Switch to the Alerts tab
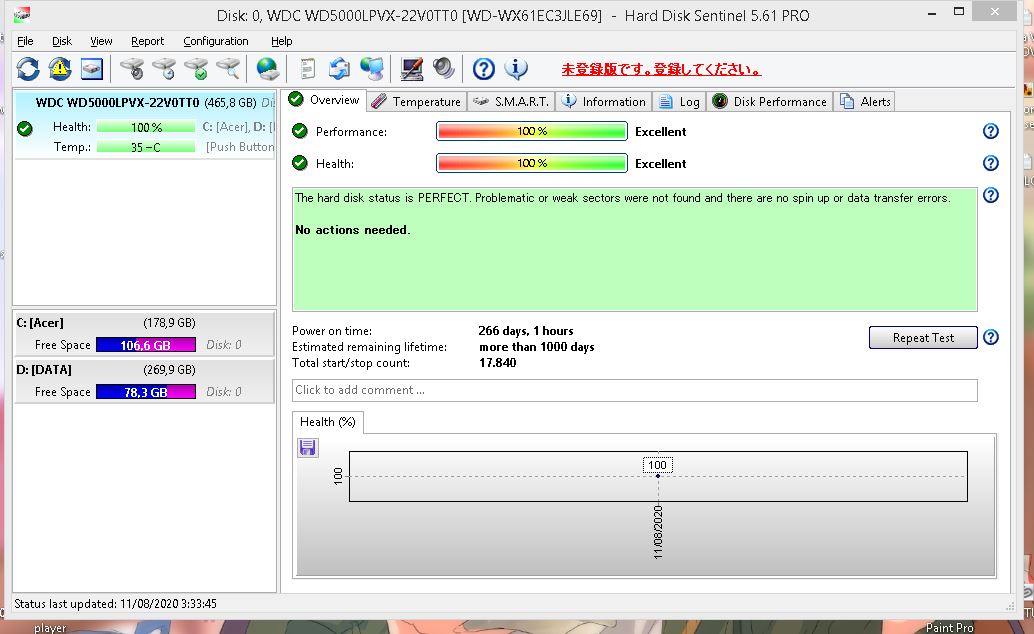The height and width of the screenshot is (634, 1034). point(866,102)
